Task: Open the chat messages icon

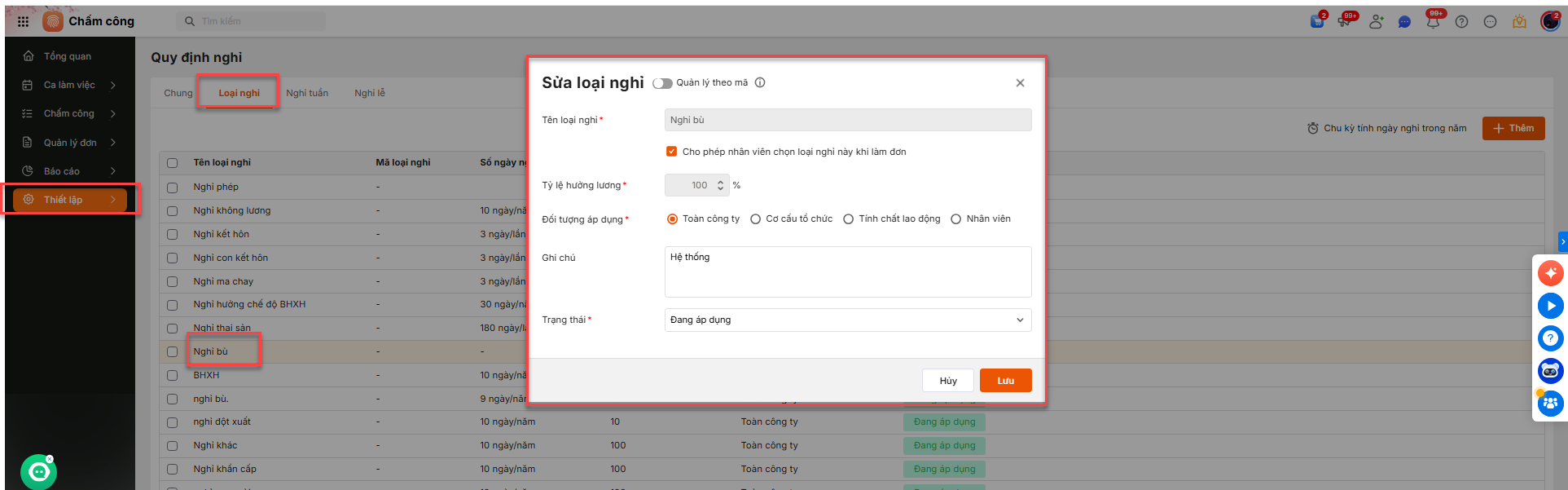Action: pyautogui.click(x=1404, y=22)
